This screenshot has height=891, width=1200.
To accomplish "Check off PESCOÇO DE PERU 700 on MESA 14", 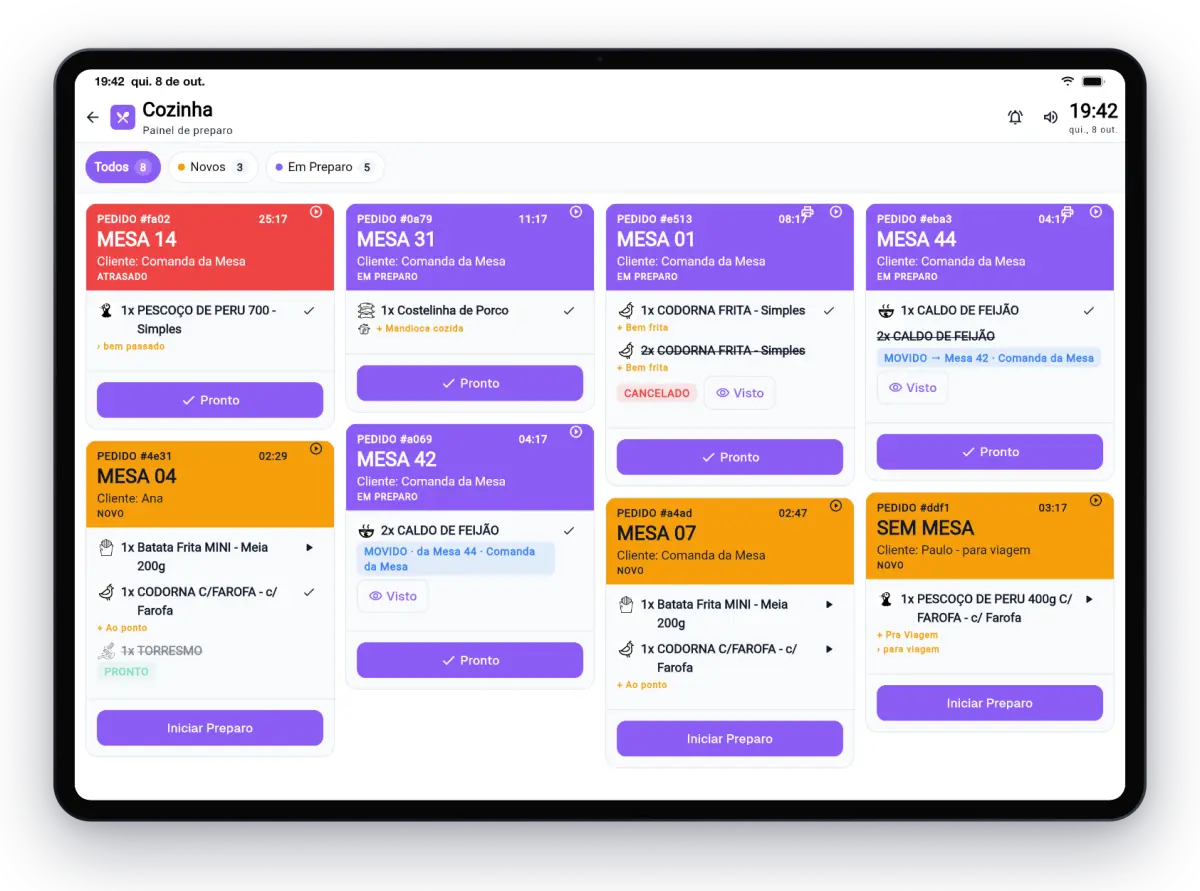I will click(309, 311).
